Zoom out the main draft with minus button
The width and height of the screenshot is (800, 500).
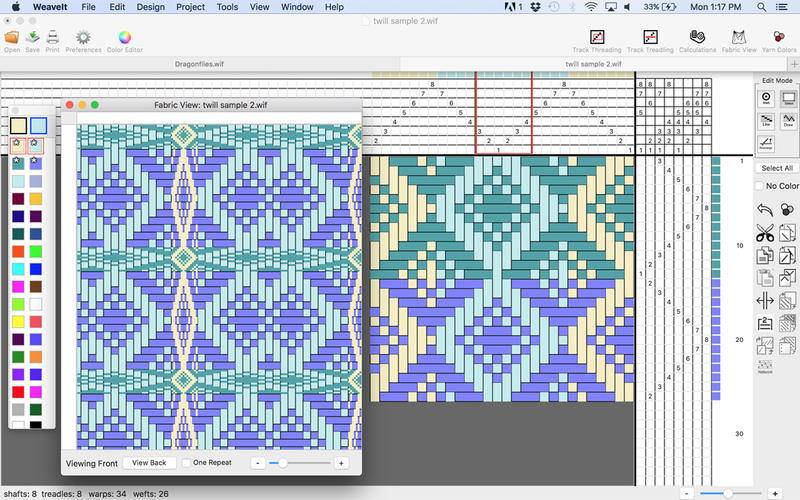click(x=687, y=493)
